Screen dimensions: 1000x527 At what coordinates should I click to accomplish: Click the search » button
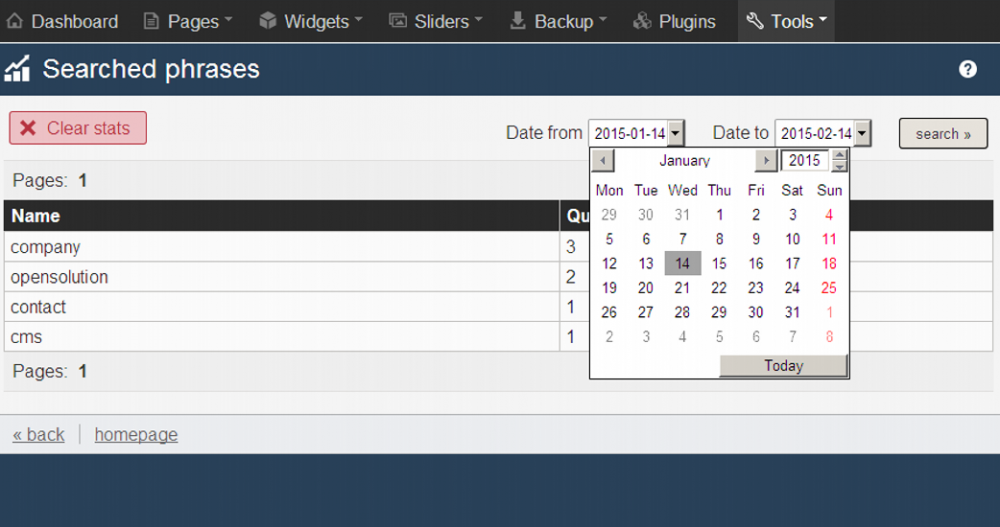(x=943, y=133)
